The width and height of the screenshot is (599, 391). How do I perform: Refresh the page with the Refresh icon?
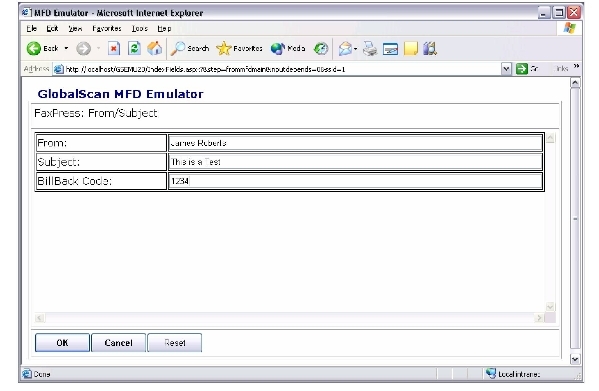[x=134, y=48]
